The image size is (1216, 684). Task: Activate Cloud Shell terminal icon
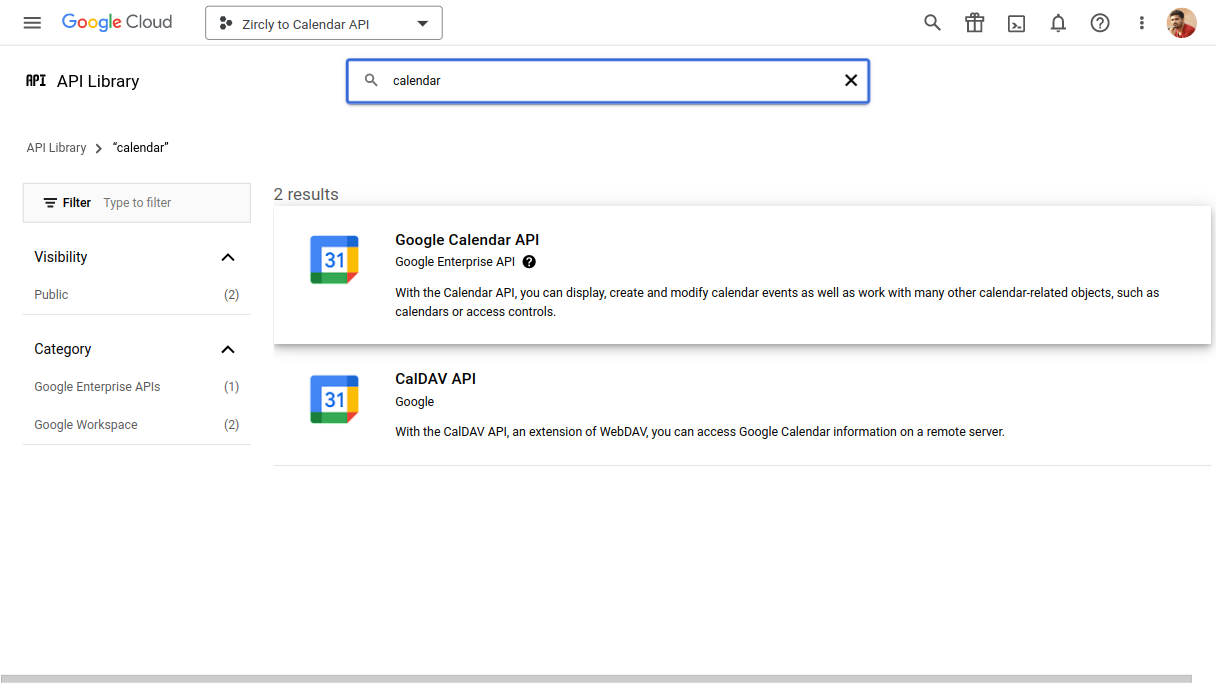tap(1016, 23)
